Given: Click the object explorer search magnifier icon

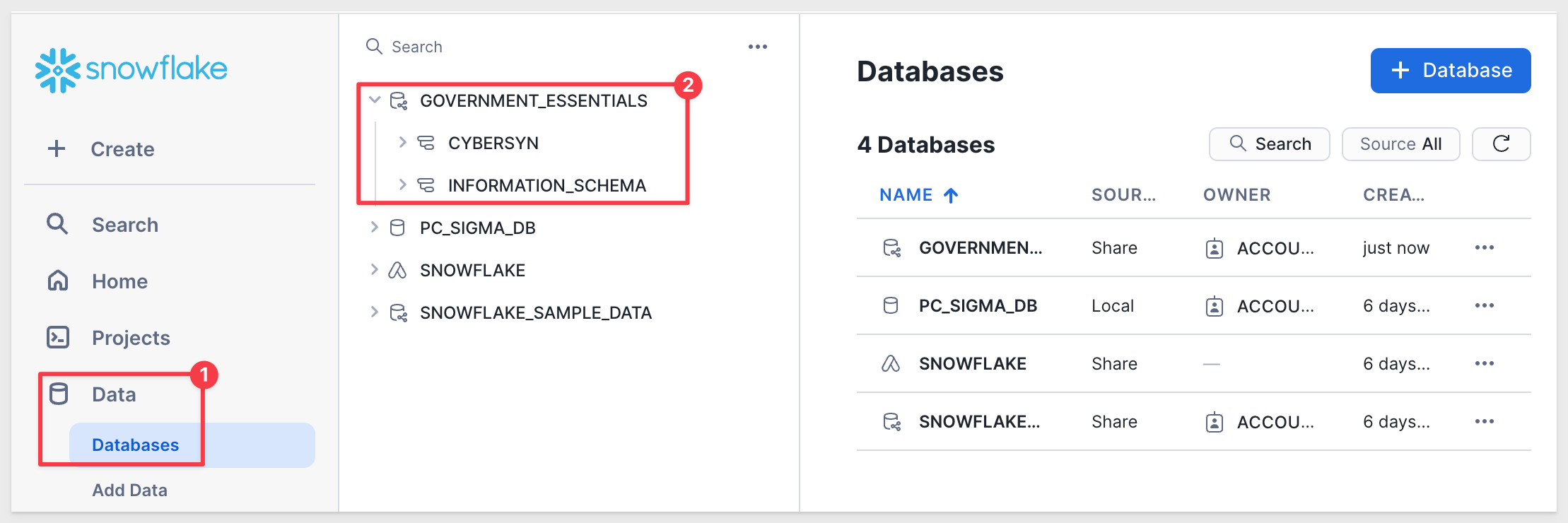Looking at the screenshot, I should tap(374, 47).
